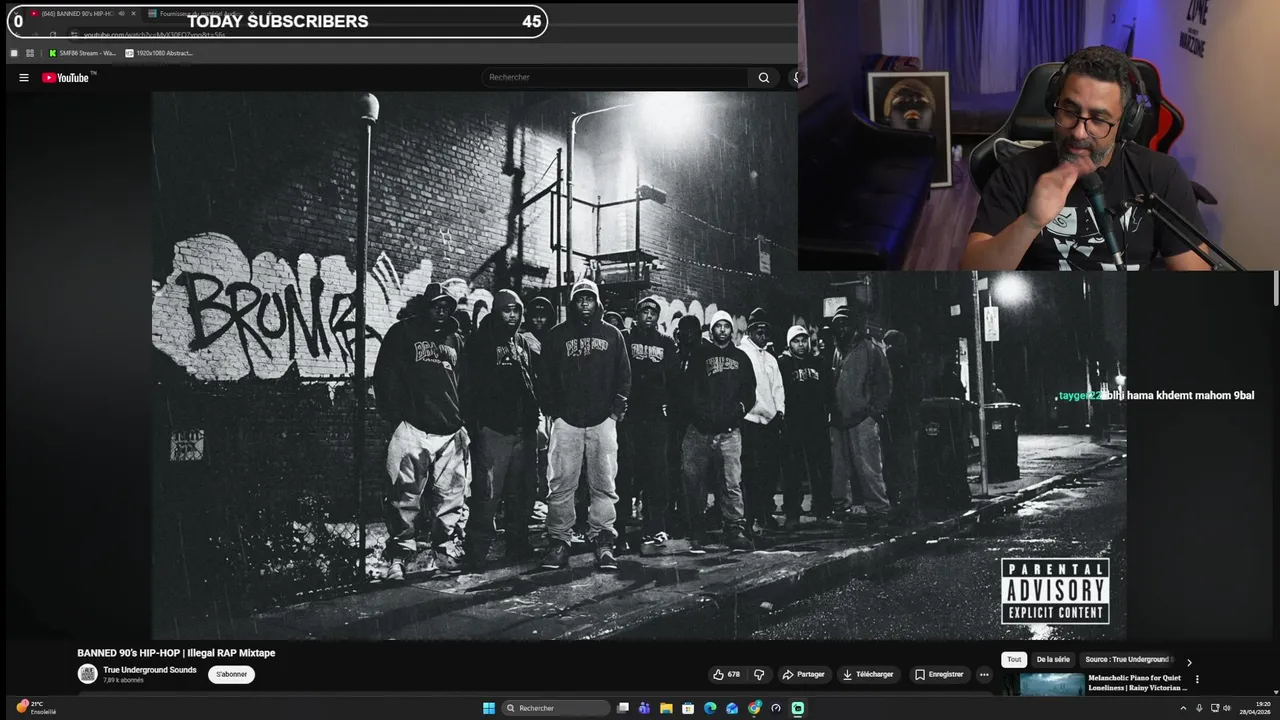Open the green streaming app taskbar icon

pyautogui.click(x=798, y=708)
